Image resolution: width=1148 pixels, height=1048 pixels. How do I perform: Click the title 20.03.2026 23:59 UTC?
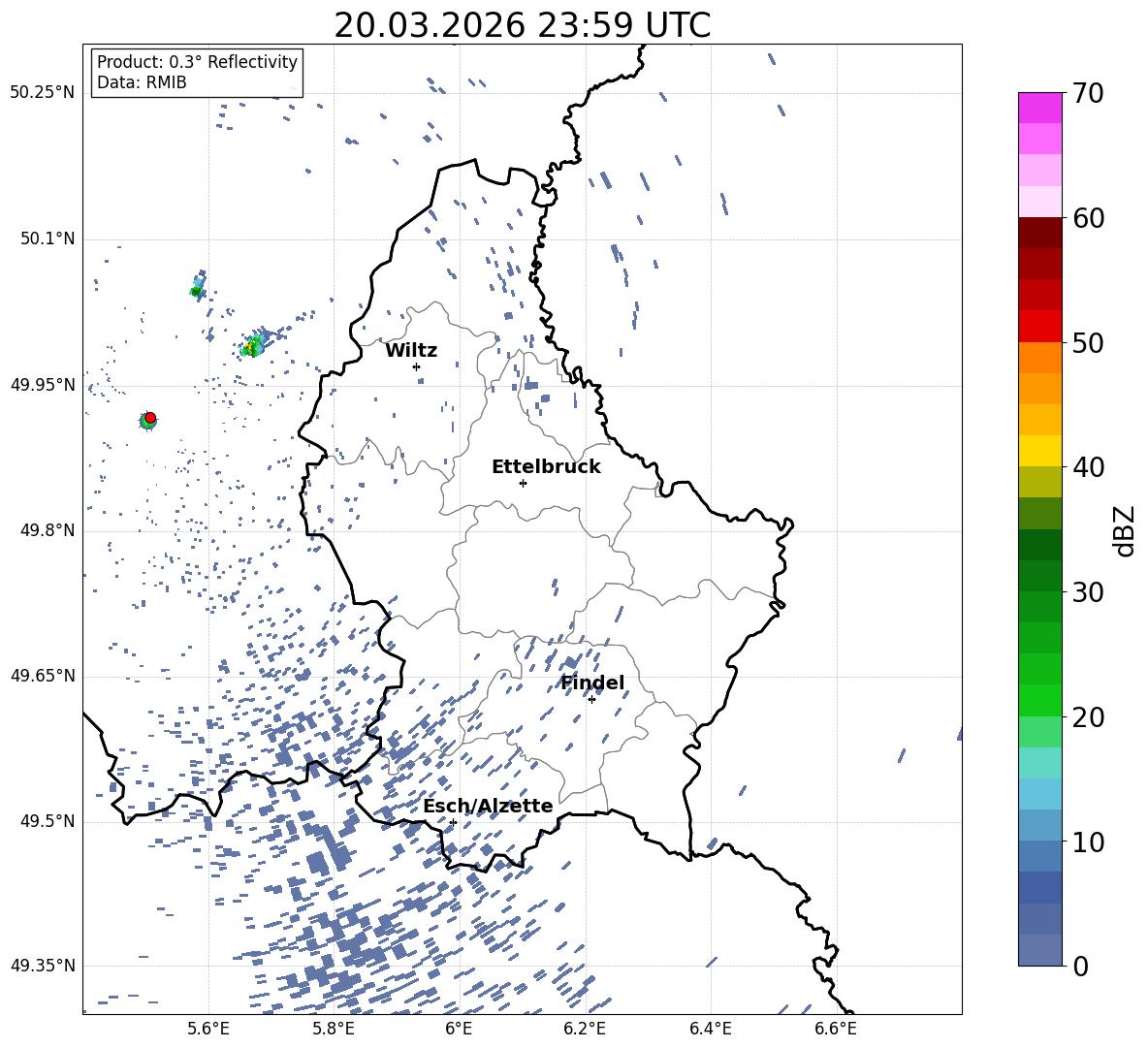pos(522,25)
